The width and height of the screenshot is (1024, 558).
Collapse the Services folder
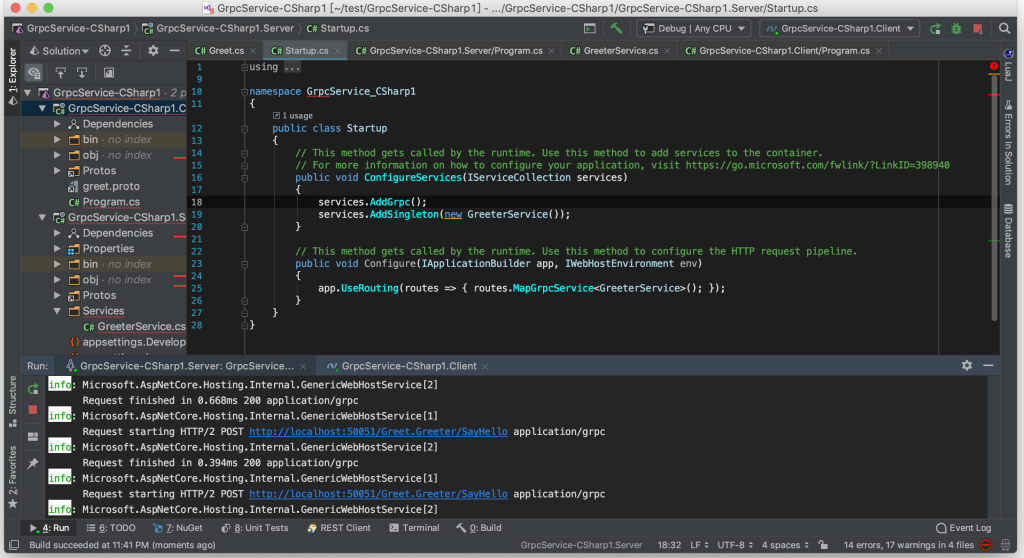(57, 311)
